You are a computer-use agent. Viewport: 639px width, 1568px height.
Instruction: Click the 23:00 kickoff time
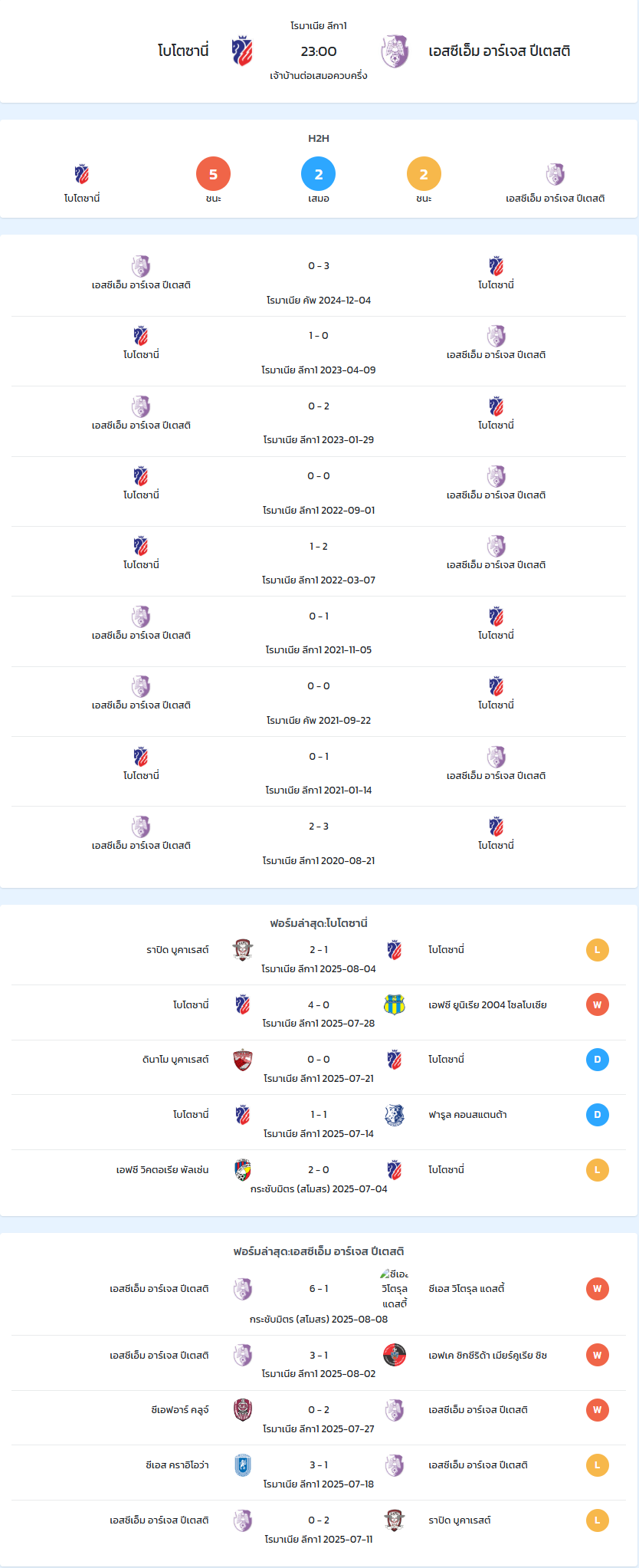319,51
